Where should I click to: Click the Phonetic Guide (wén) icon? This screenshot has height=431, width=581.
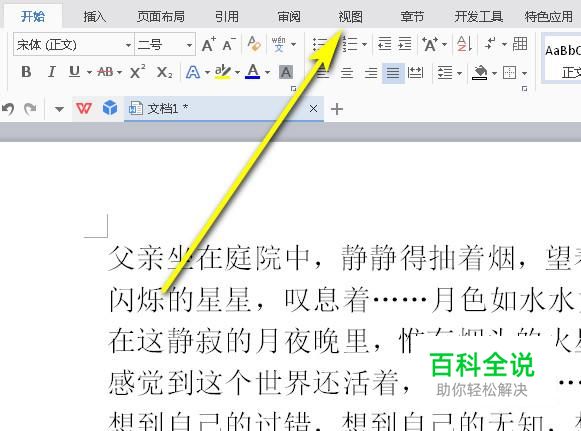[278, 44]
